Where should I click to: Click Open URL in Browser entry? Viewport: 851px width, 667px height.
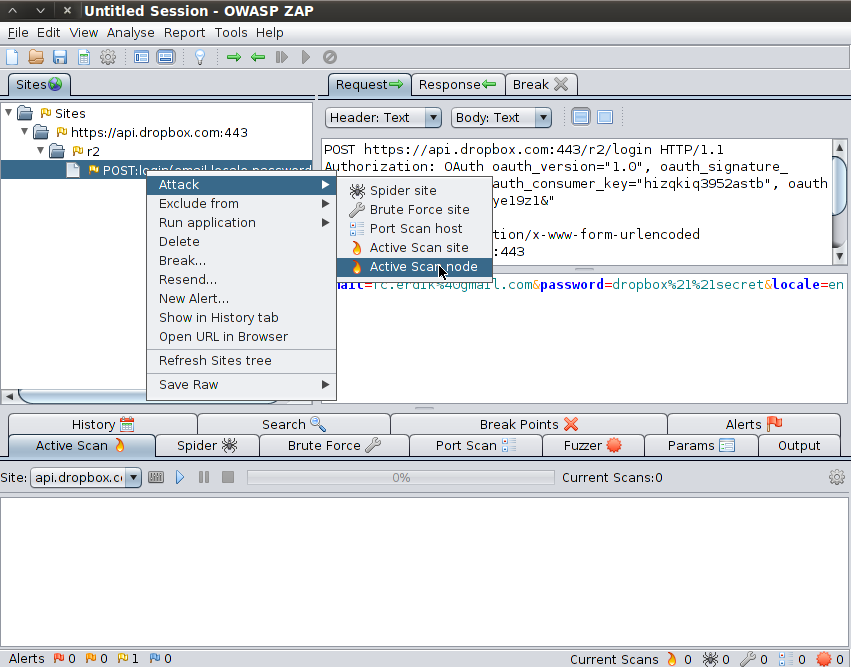point(242,336)
